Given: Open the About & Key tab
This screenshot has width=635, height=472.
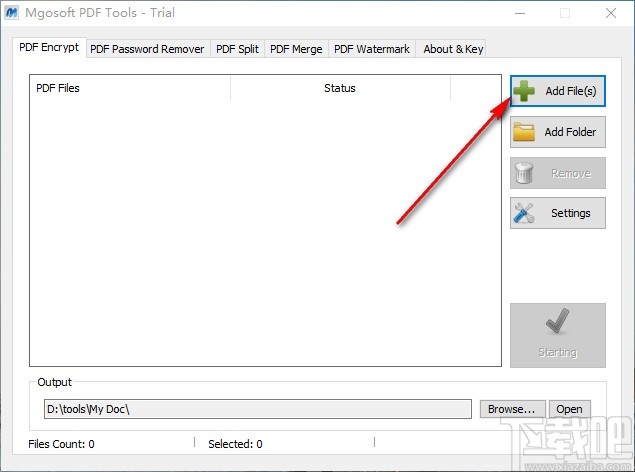Looking at the screenshot, I should 453,49.
